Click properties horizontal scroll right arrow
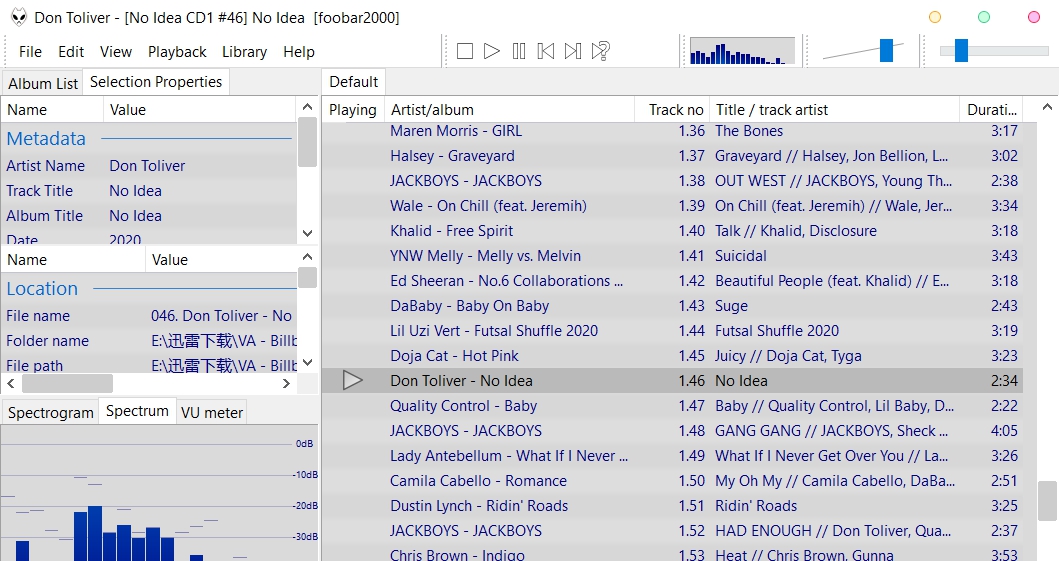This screenshot has height=561, width=1059. pos(286,383)
